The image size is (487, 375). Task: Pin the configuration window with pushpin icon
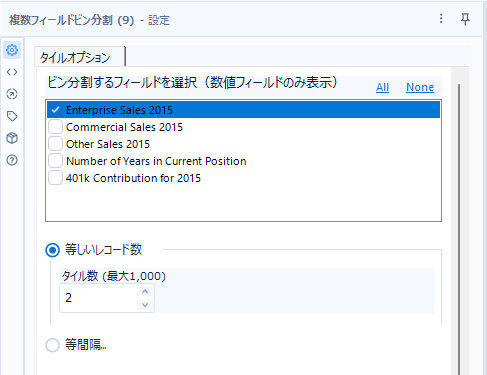click(465, 19)
